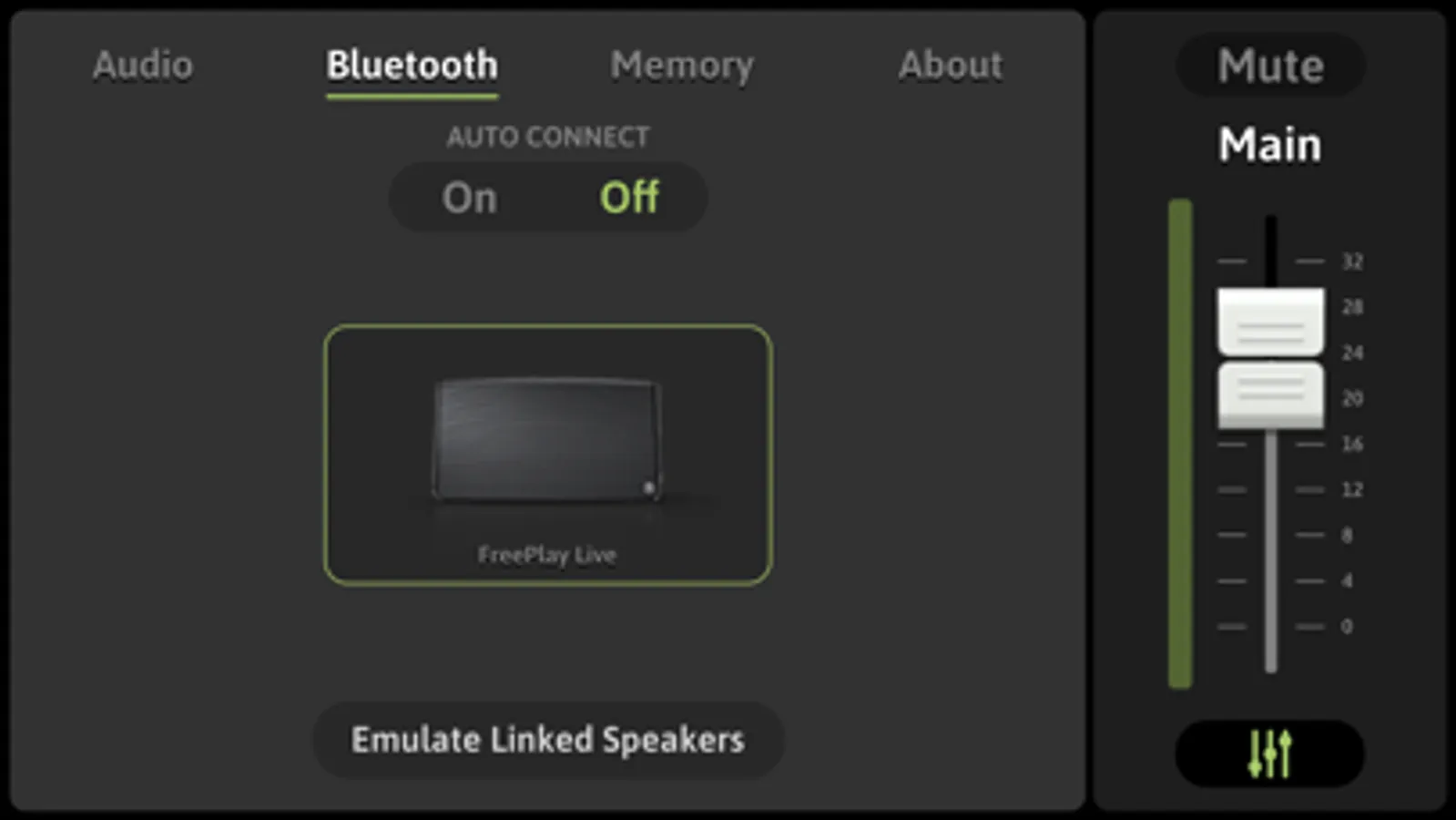
Task: Turn Auto Connect On
Action: pos(470,198)
